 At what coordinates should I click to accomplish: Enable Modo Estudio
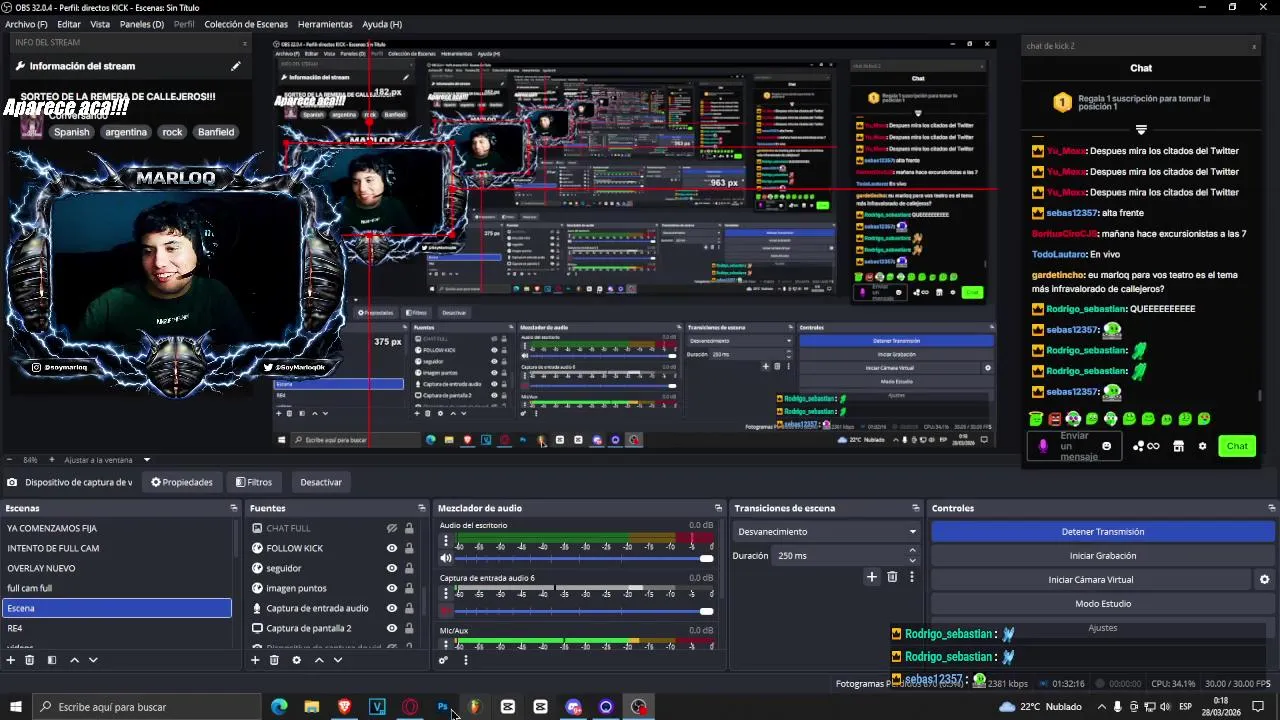coord(1102,604)
